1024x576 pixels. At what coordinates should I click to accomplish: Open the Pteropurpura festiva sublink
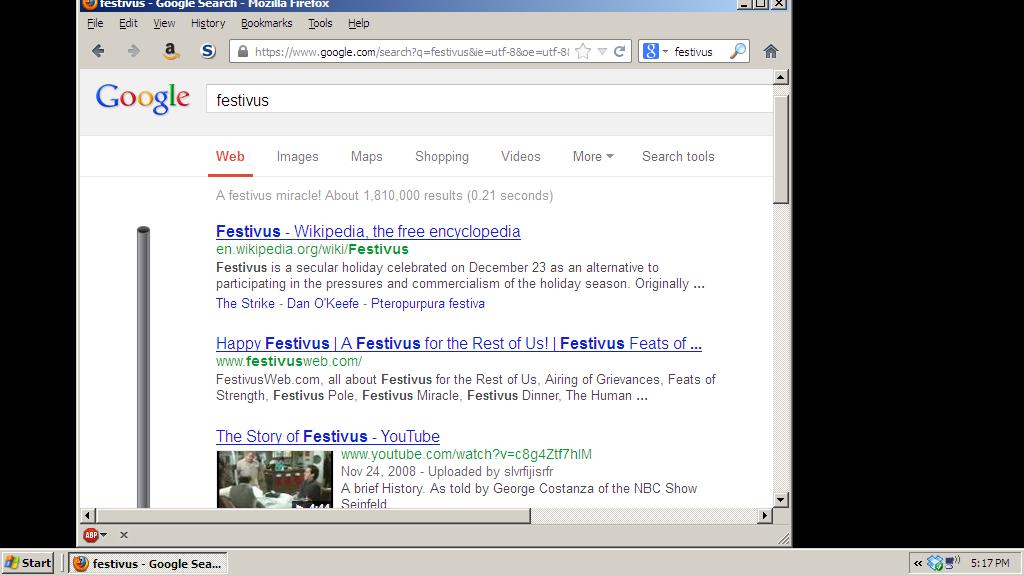428,304
